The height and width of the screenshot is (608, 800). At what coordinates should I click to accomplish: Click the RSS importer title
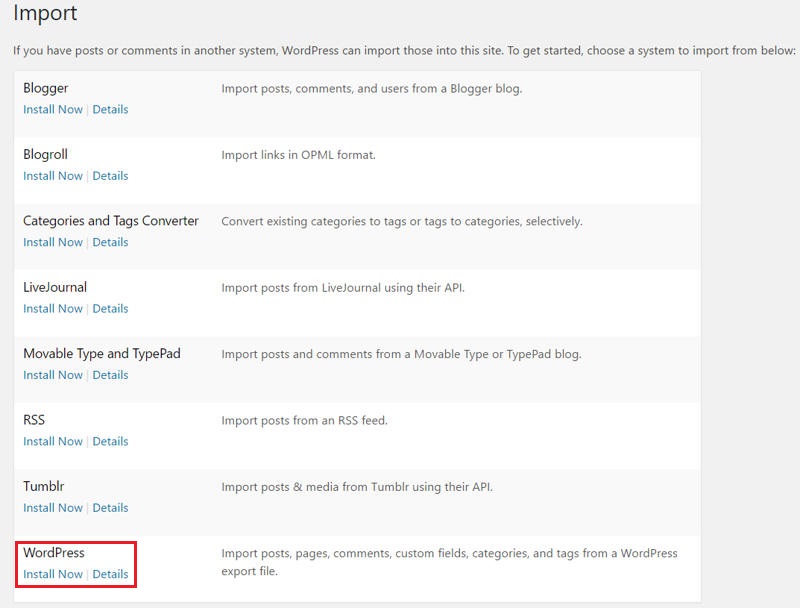pos(35,419)
